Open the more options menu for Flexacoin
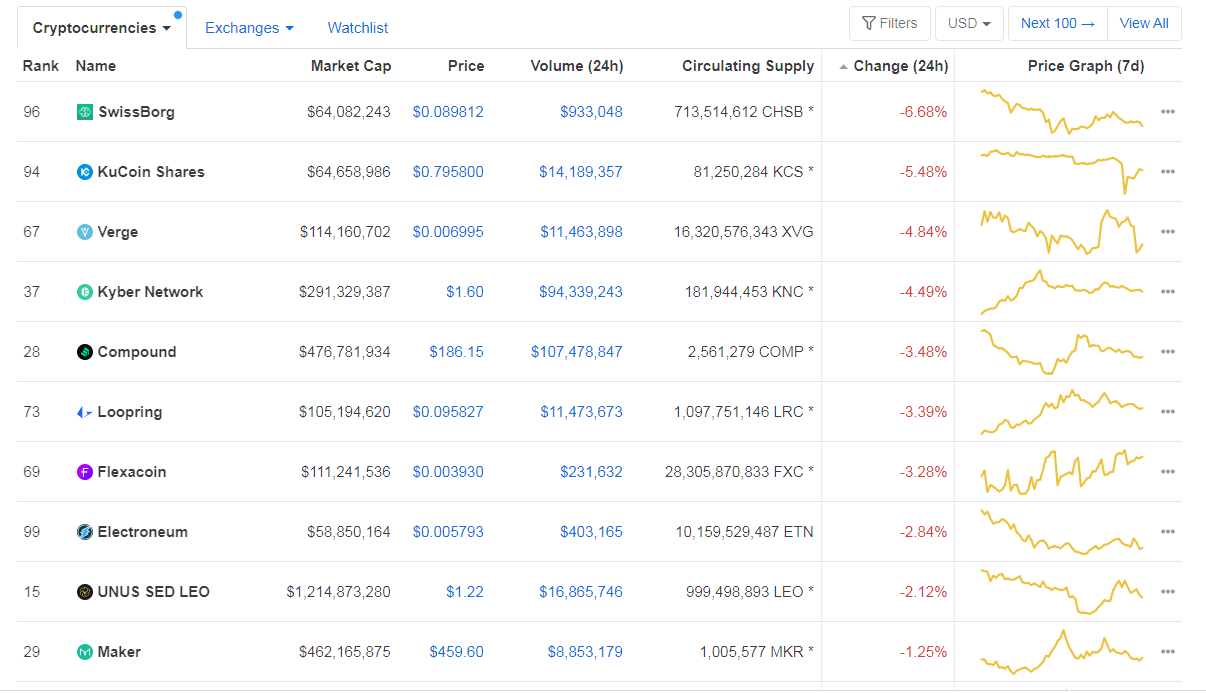 (x=1167, y=472)
